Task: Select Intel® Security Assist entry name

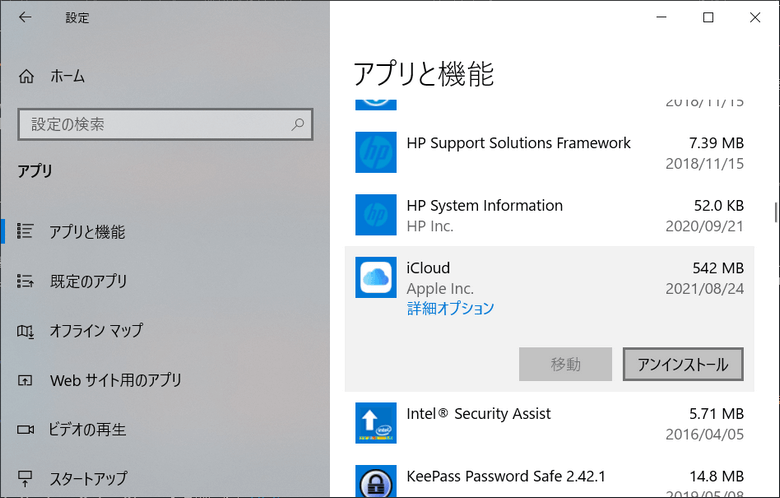Action: 479,414
